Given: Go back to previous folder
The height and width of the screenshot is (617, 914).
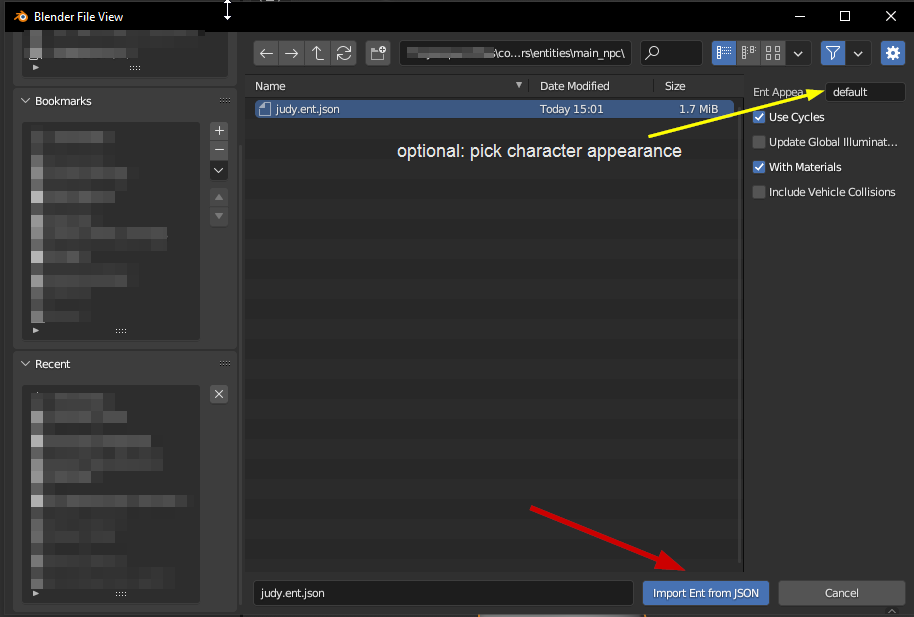Looking at the screenshot, I should click(x=266, y=54).
